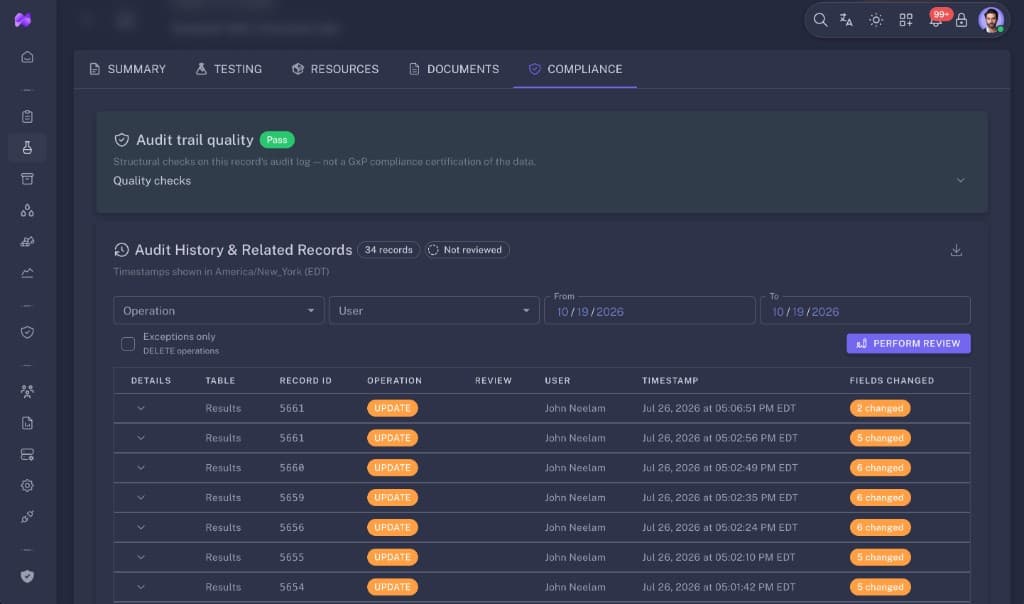The width and height of the screenshot is (1024, 604).
Task: Open the shield check icon in sidebar
Action: (27, 332)
